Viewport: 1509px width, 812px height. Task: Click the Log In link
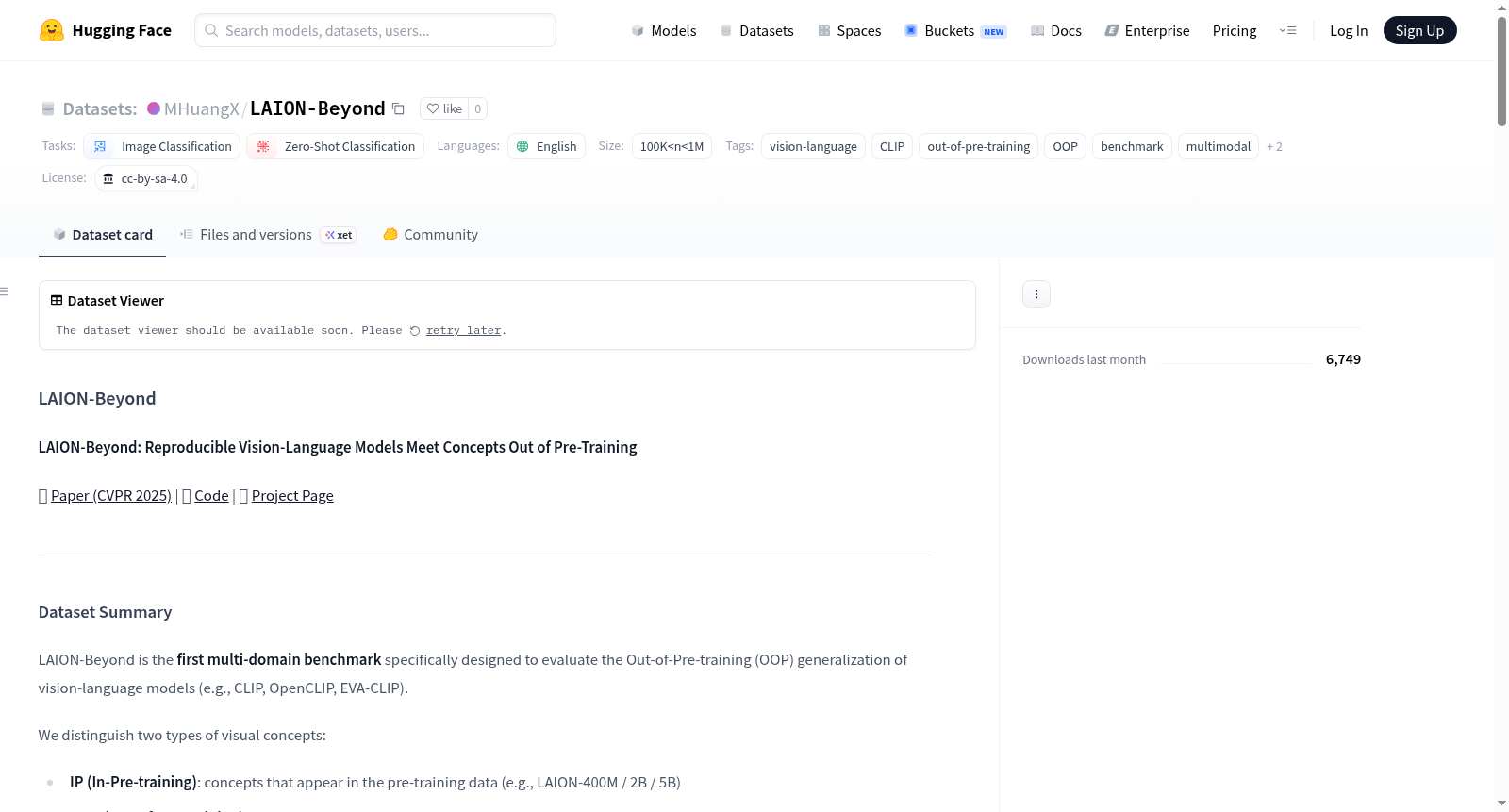pyautogui.click(x=1349, y=30)
